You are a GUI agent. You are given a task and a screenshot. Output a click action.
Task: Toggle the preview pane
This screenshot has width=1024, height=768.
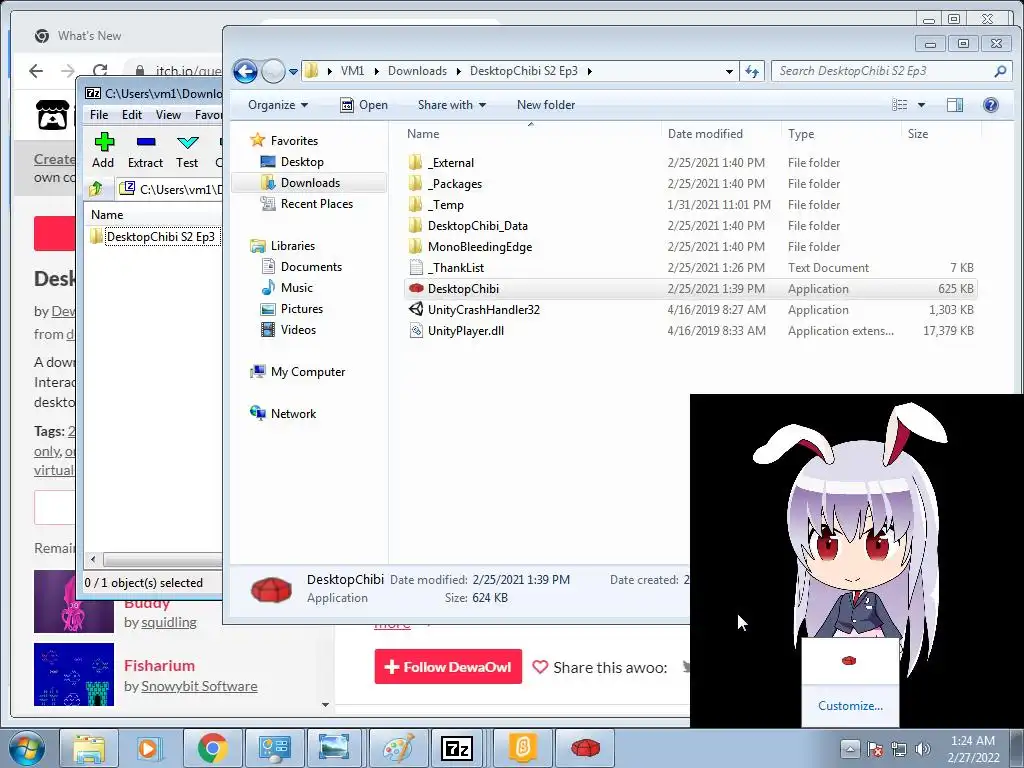955,105
